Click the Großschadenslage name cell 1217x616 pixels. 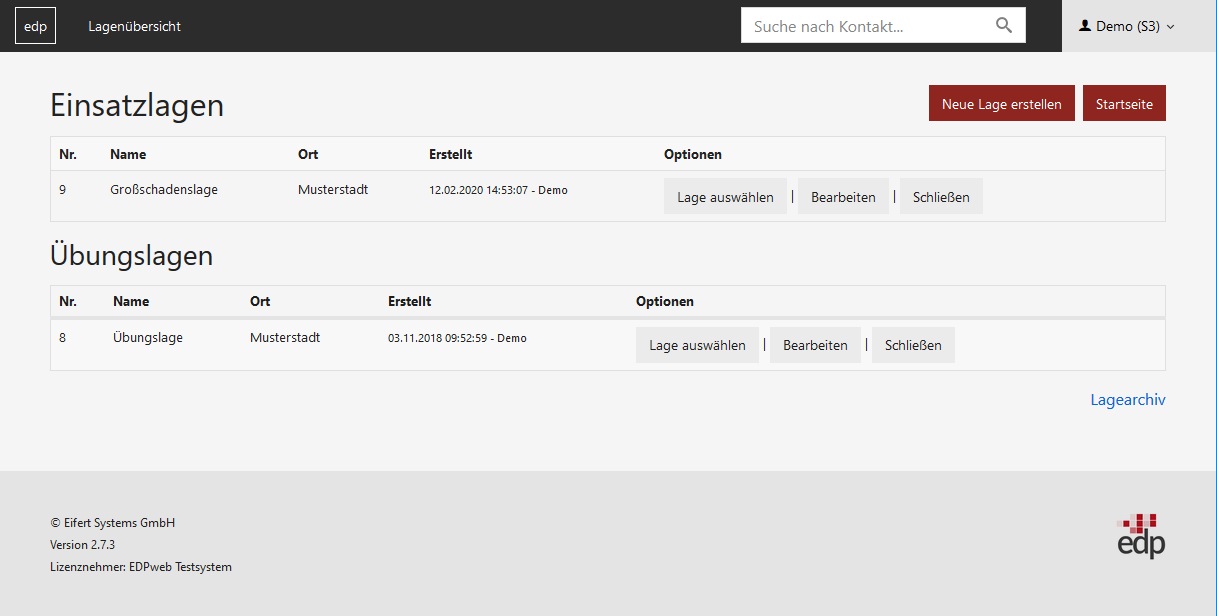pos(164,189)
